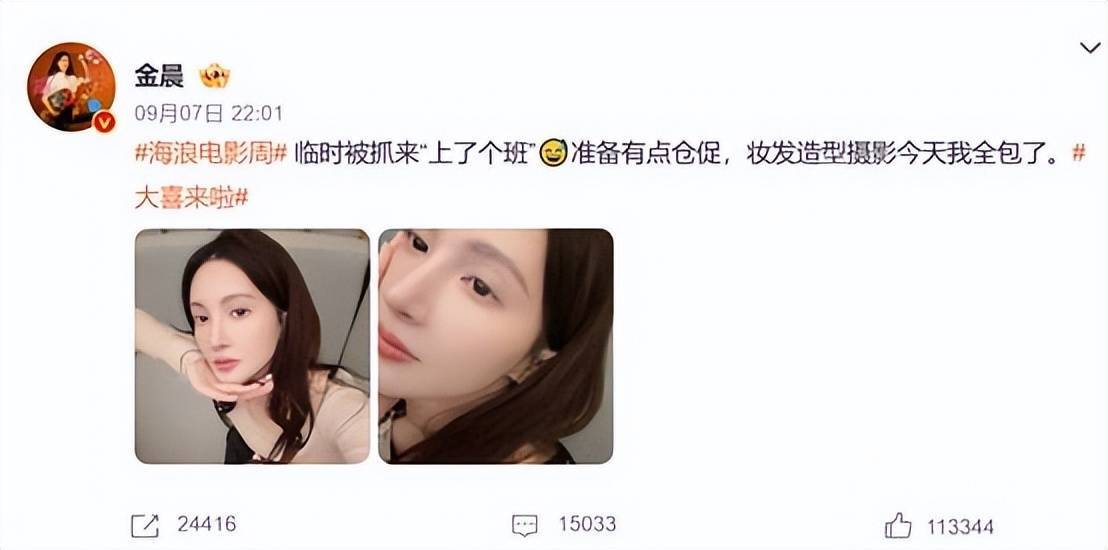Screen dimensions: 1108x550
Task: Open the poster's round profile avatar
Action: pyautogui.click(x=71, y=86)
